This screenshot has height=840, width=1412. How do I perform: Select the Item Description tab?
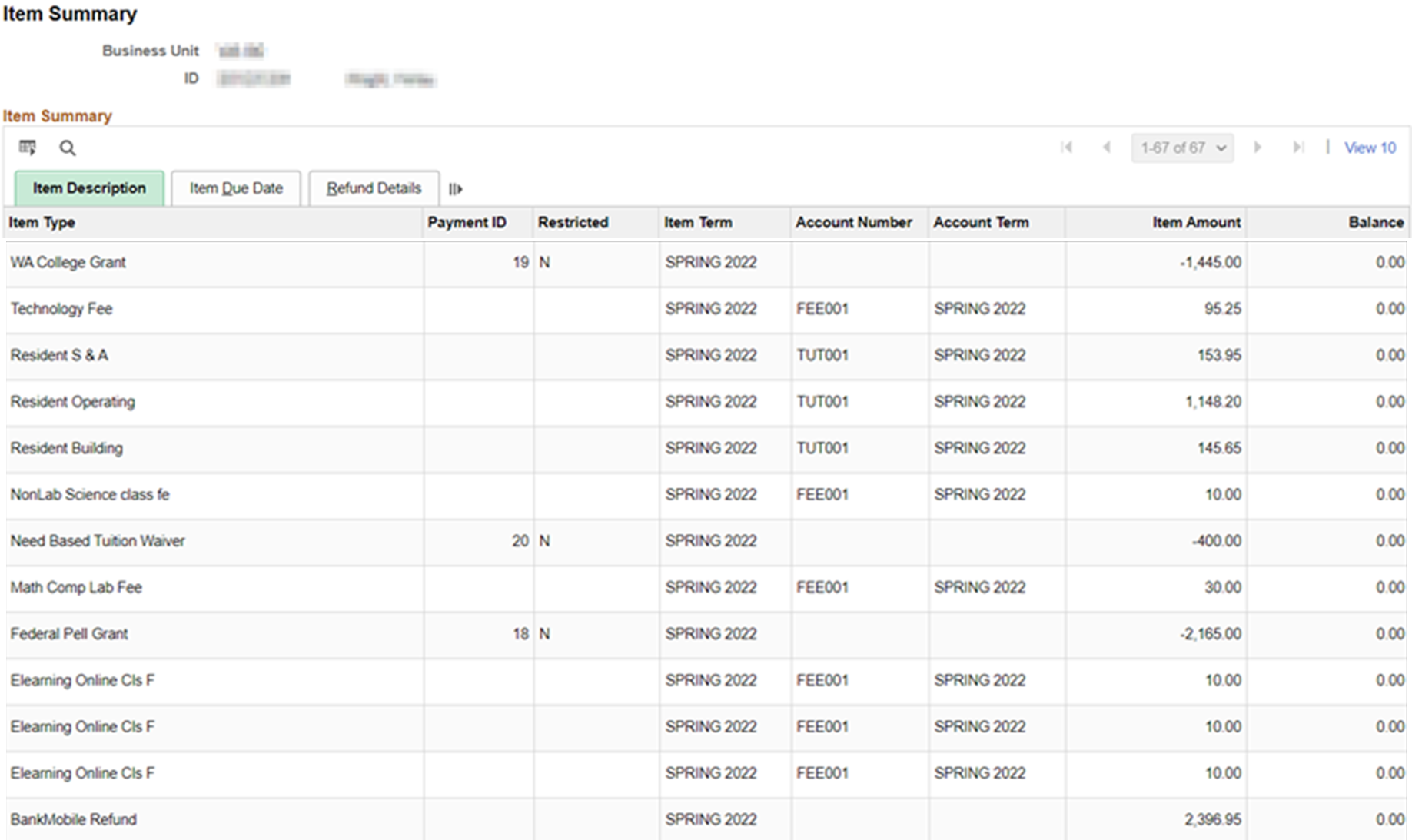[89, 188]
